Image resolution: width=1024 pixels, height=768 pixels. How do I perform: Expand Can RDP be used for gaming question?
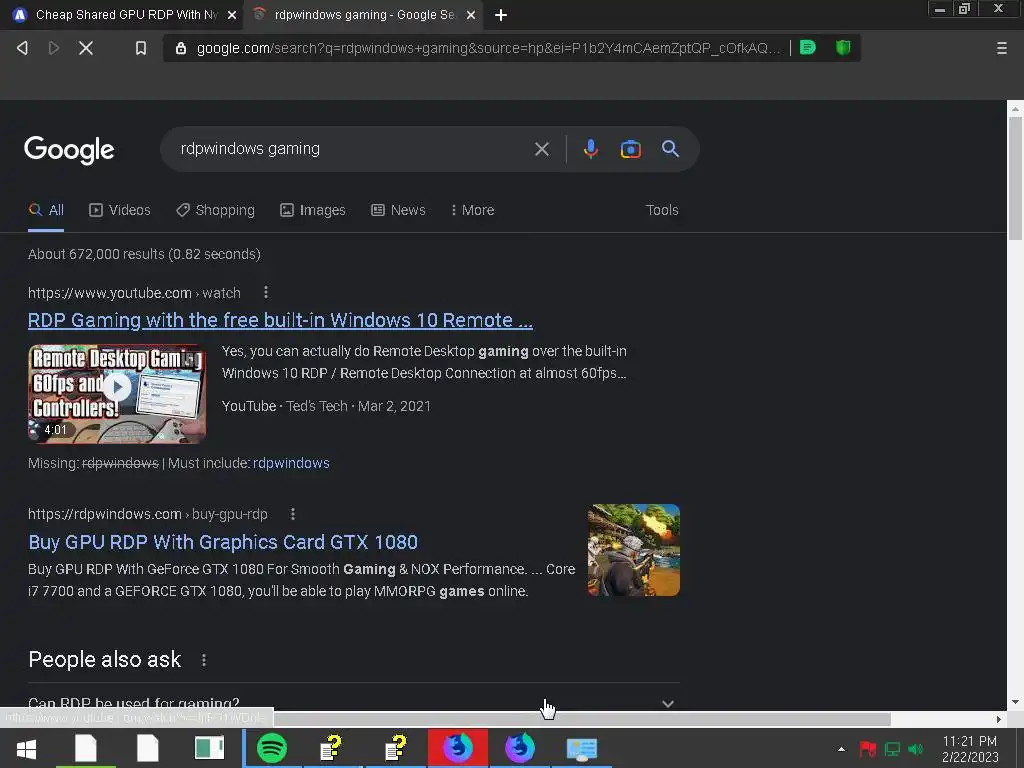coord(354,703)
